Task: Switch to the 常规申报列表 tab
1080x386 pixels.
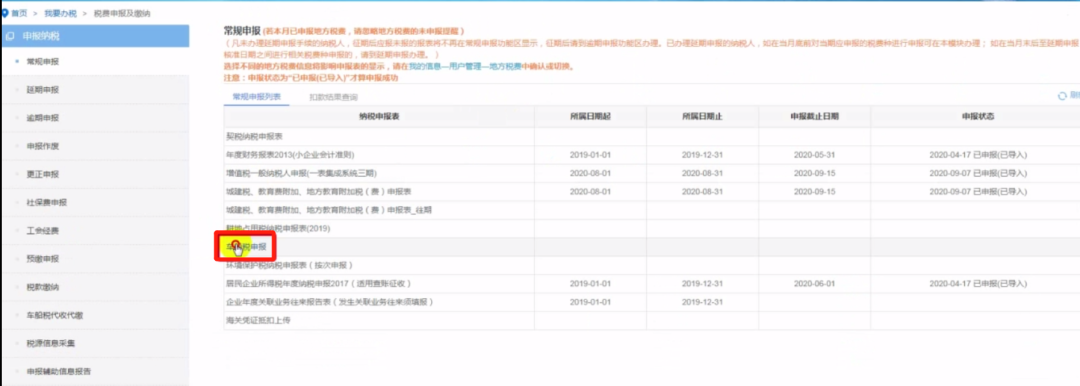Action: tap(256, 97)
